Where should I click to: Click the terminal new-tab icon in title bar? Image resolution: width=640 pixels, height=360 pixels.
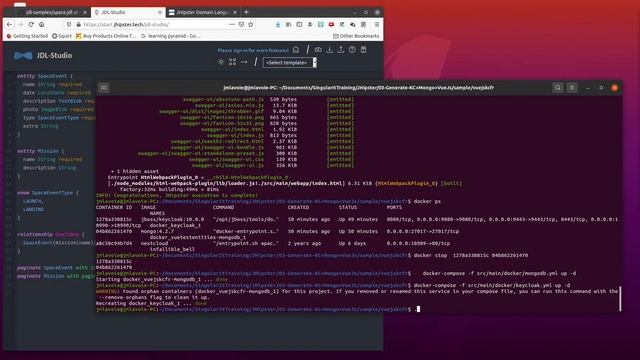click(x=104, y=87)
